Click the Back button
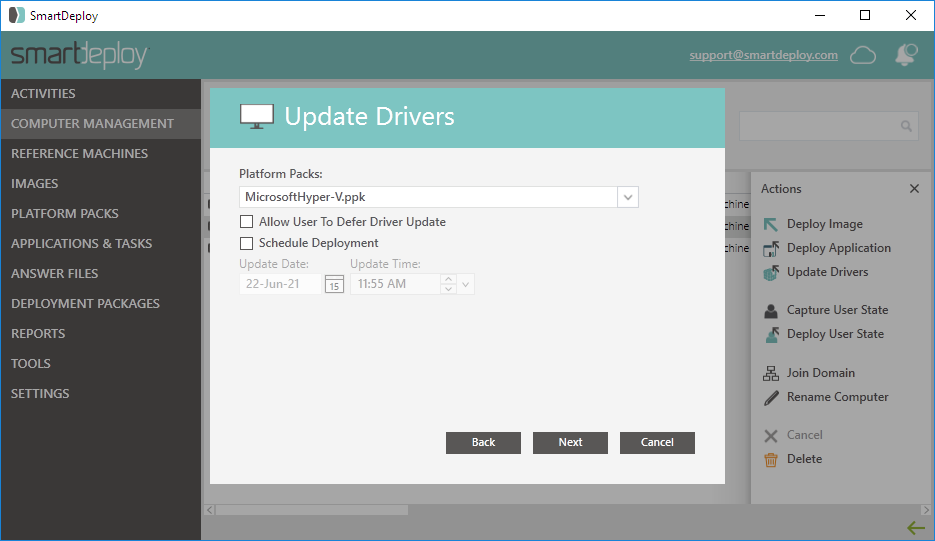The height and width of the screenshot is (541, 935). pyautogui.click(x=483, y=443)
